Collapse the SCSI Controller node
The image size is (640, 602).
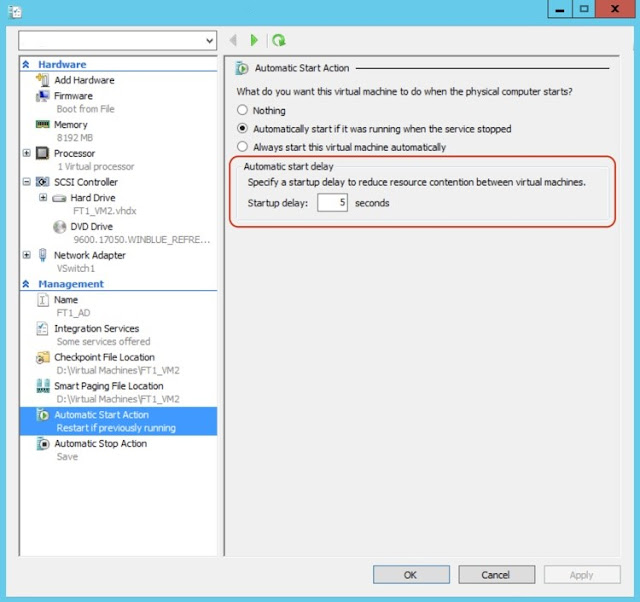[x=27, y=182]
